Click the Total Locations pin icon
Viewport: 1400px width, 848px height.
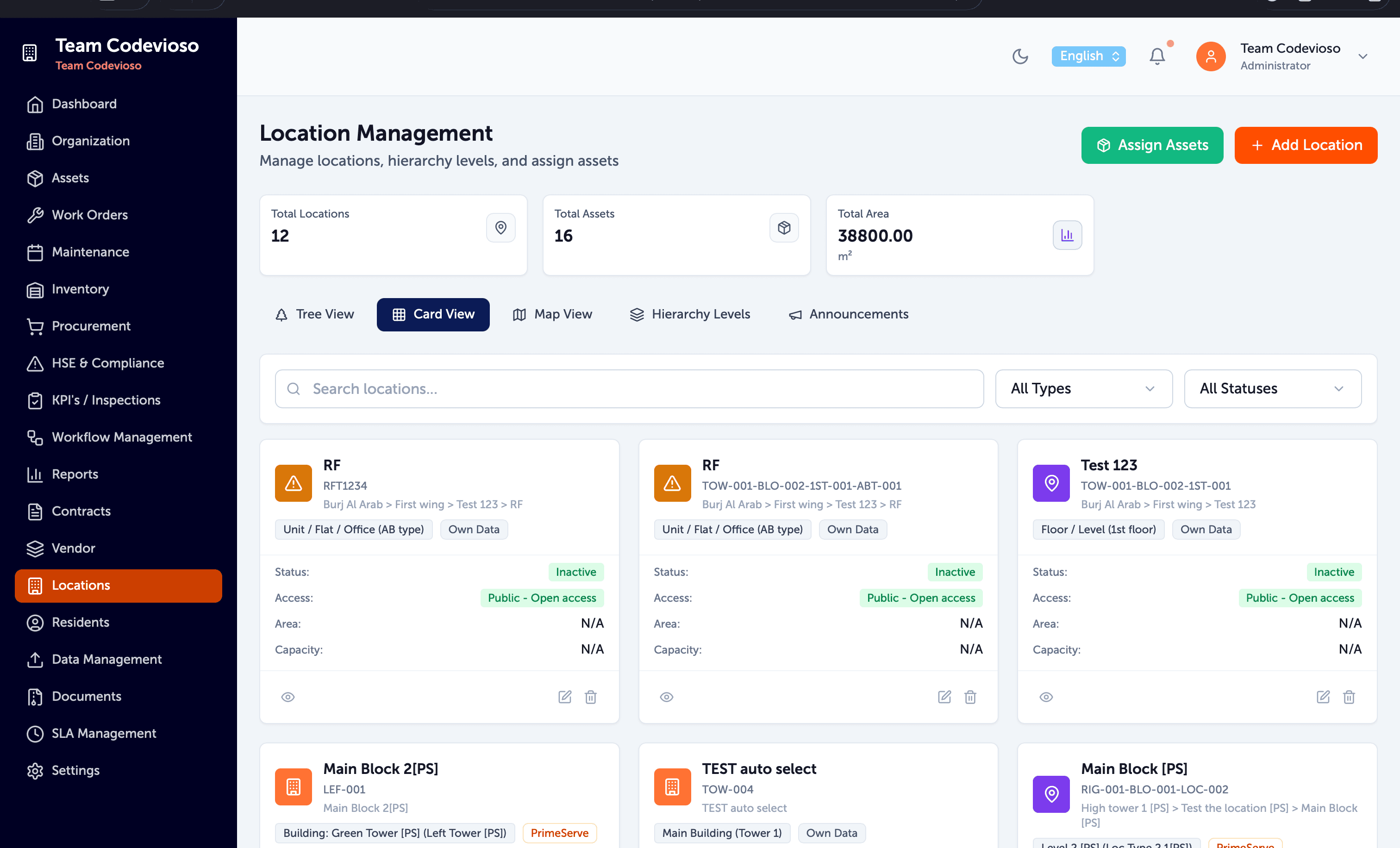(x=500, y=228)
